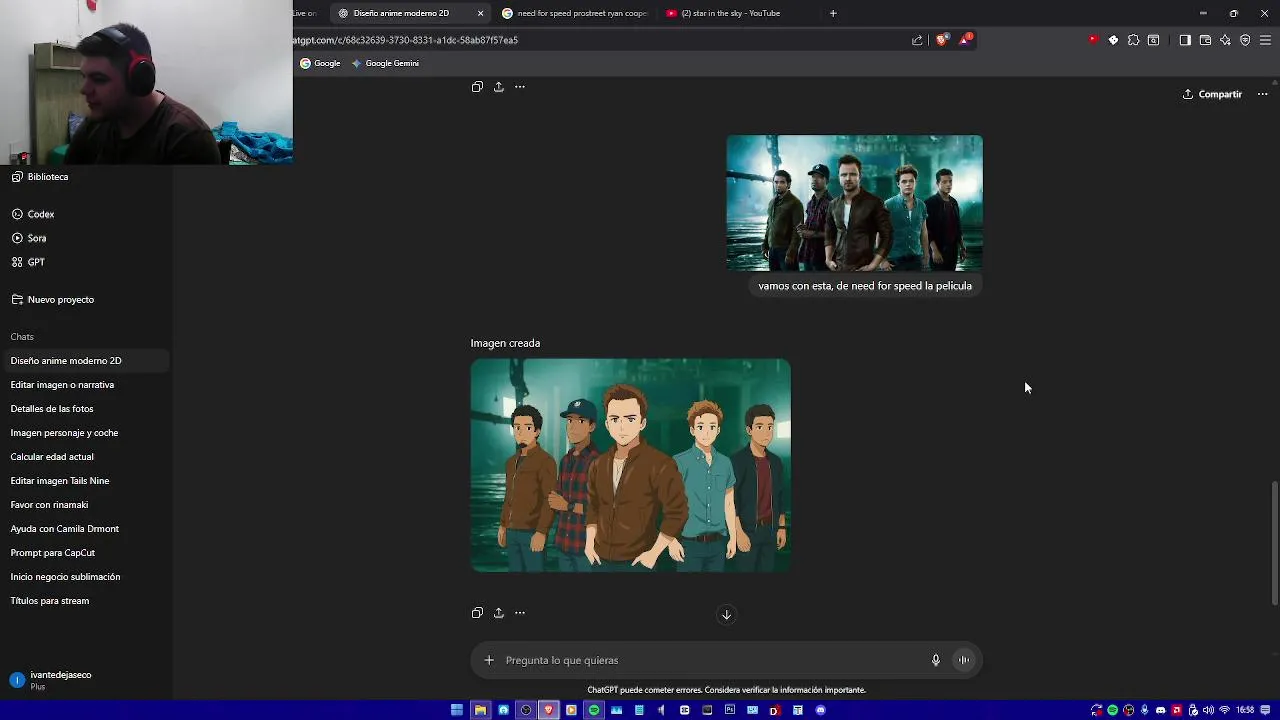1280x720 pixels.
Task: Click the dice extension icon in the toolbar
Action: click(1113, 40)
